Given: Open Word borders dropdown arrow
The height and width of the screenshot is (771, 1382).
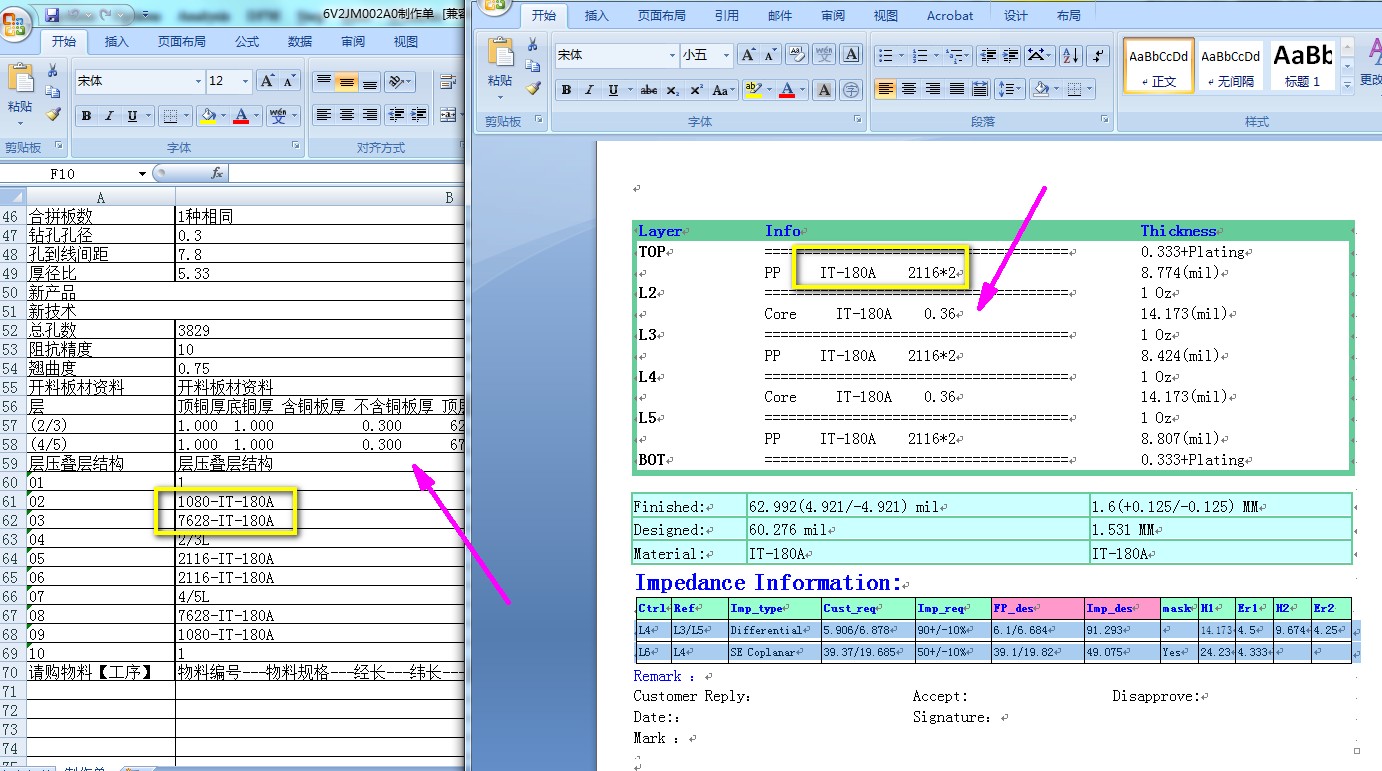Looking at the screenshot, I should pos(1090,90).
